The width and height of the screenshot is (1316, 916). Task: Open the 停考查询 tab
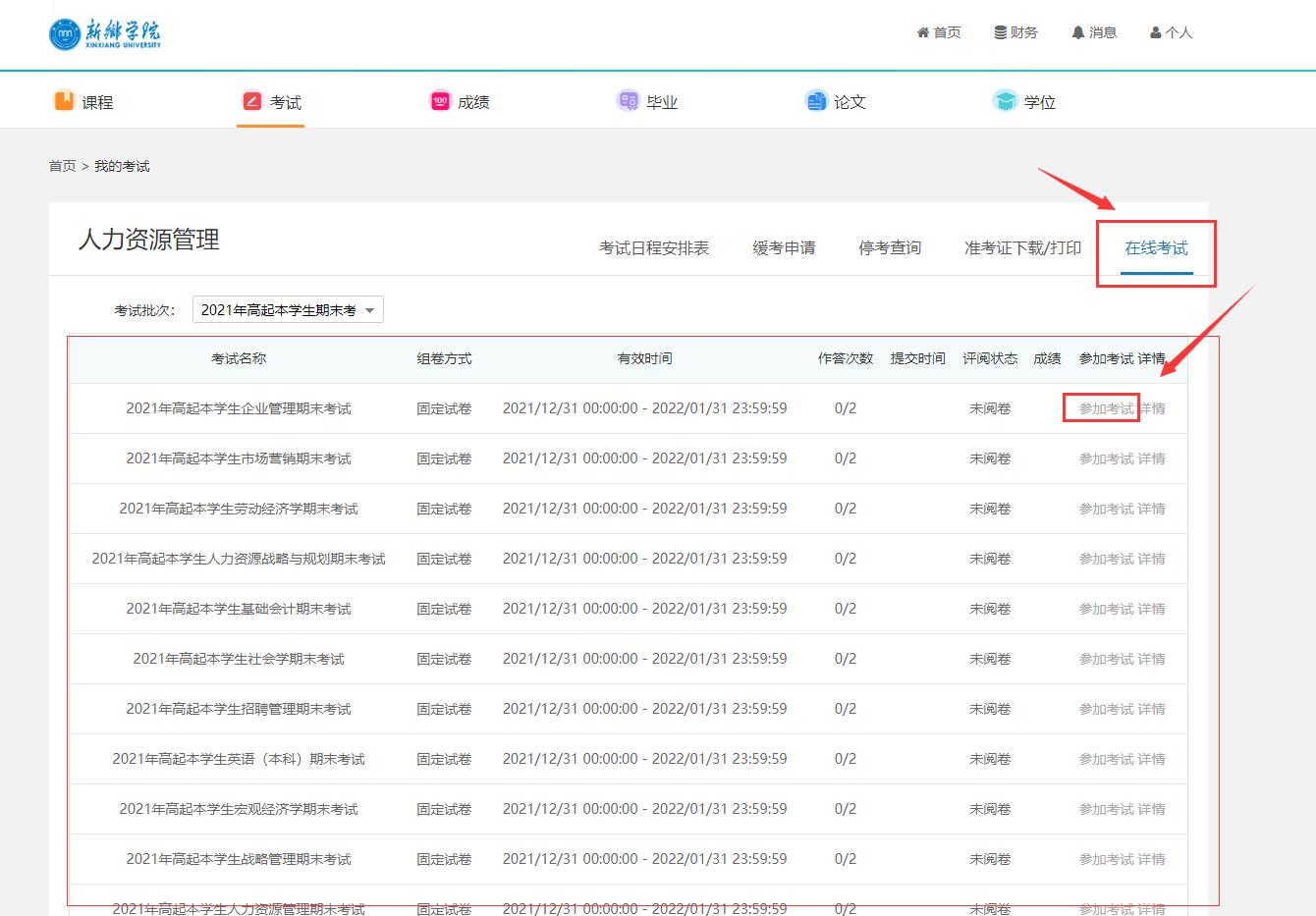coord(890,248)
